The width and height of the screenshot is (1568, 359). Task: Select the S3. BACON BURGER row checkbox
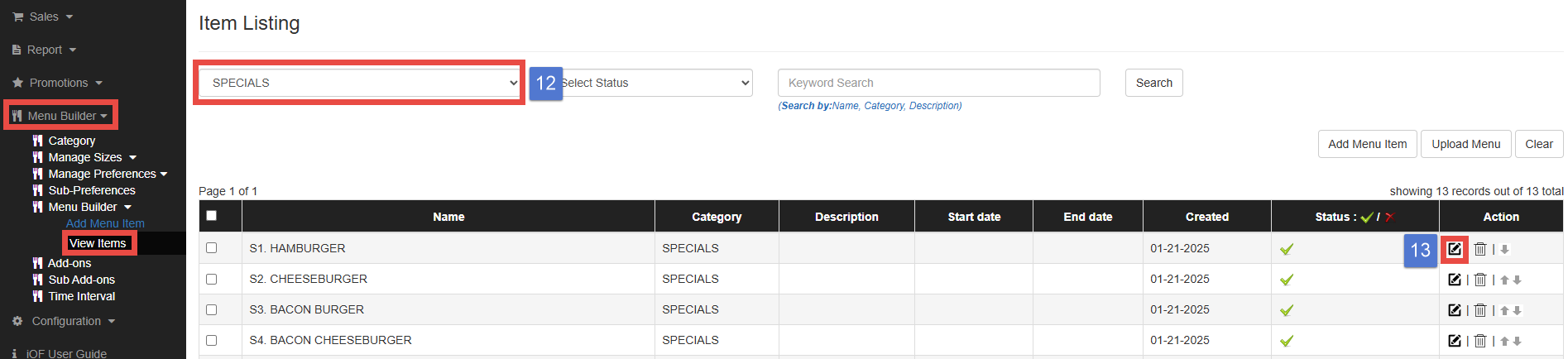point(212,309)
